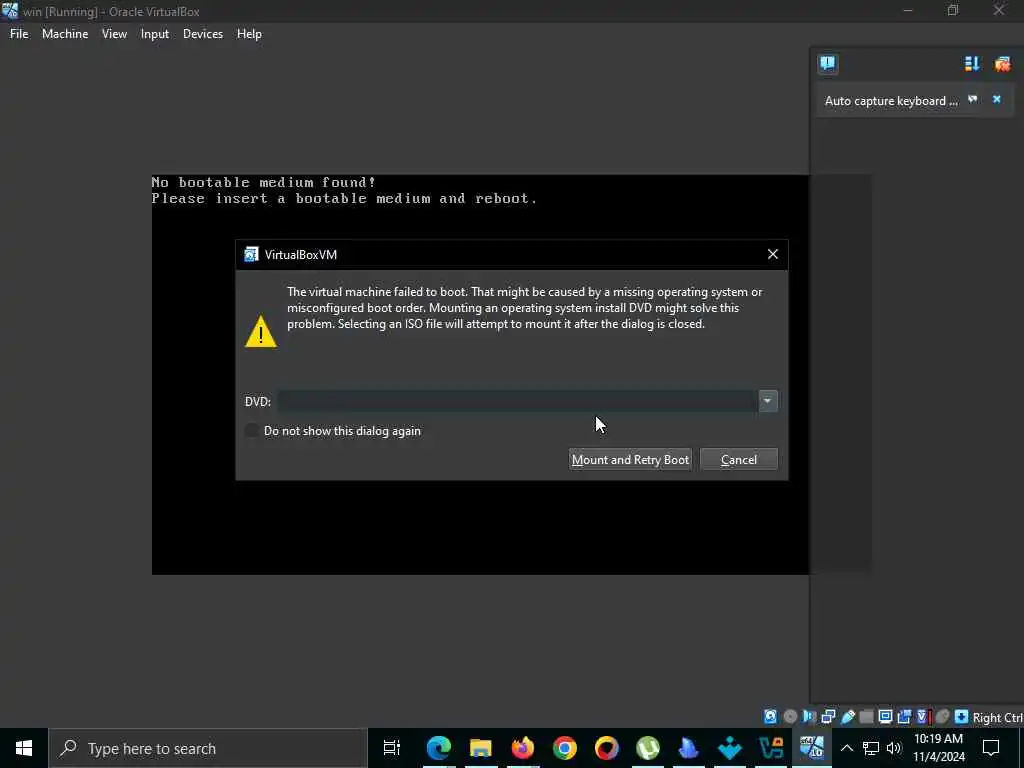The height and width of the screenshot is (768, 1024).
Task: Toggle the notification center panel icon
Action: click(x=827, y=63)
